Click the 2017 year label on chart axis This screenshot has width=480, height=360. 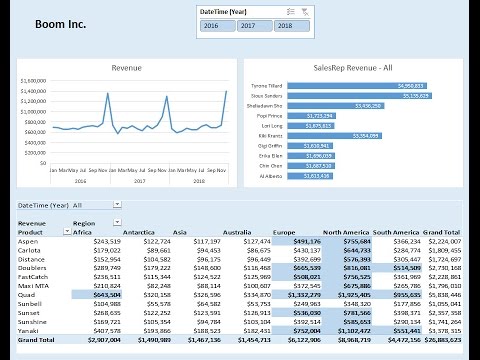(x=139, y=181)
